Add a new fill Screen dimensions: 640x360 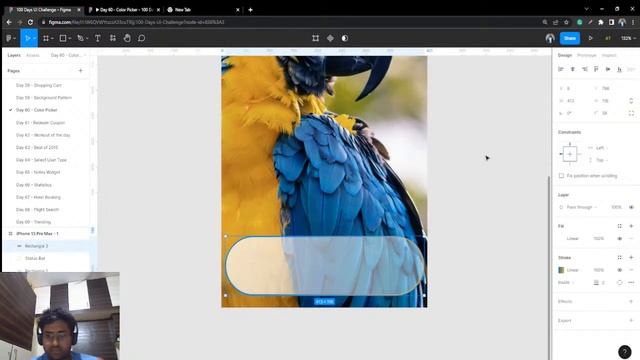coord(631,226)
